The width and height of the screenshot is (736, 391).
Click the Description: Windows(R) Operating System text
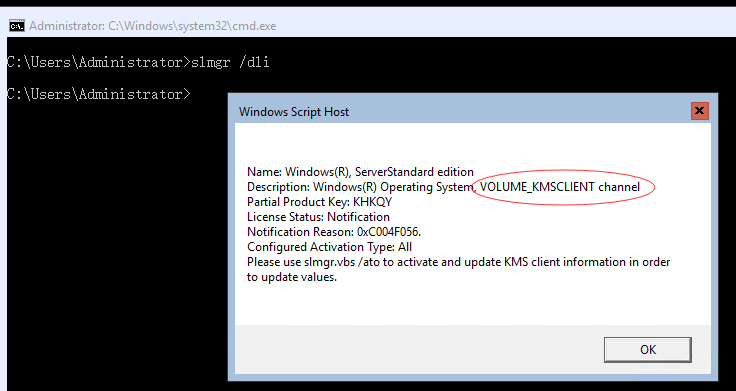pyautogui.click(x=360, y=187)
